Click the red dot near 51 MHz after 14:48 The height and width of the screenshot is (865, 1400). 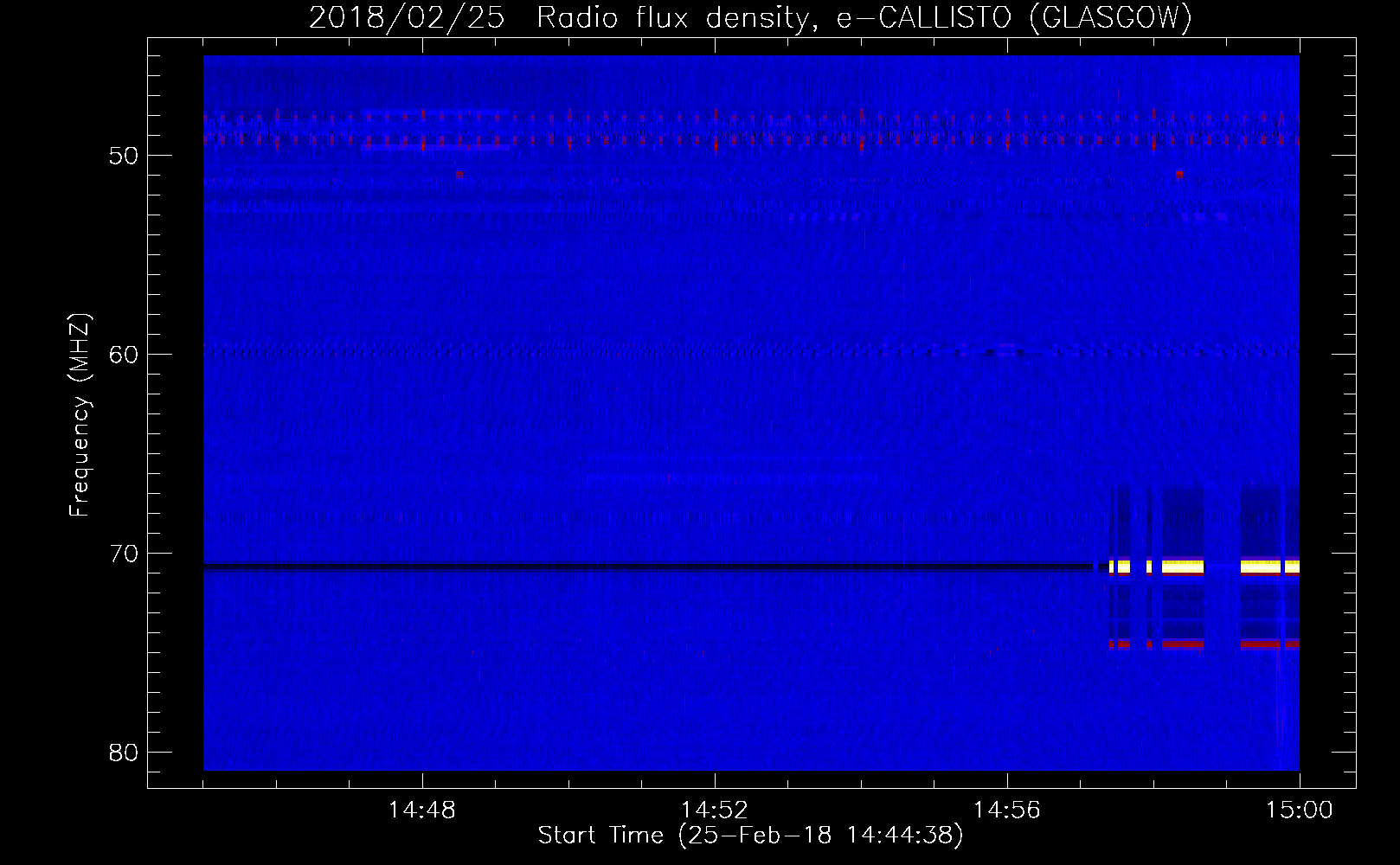pyautogui.click(x=459, y=174)
